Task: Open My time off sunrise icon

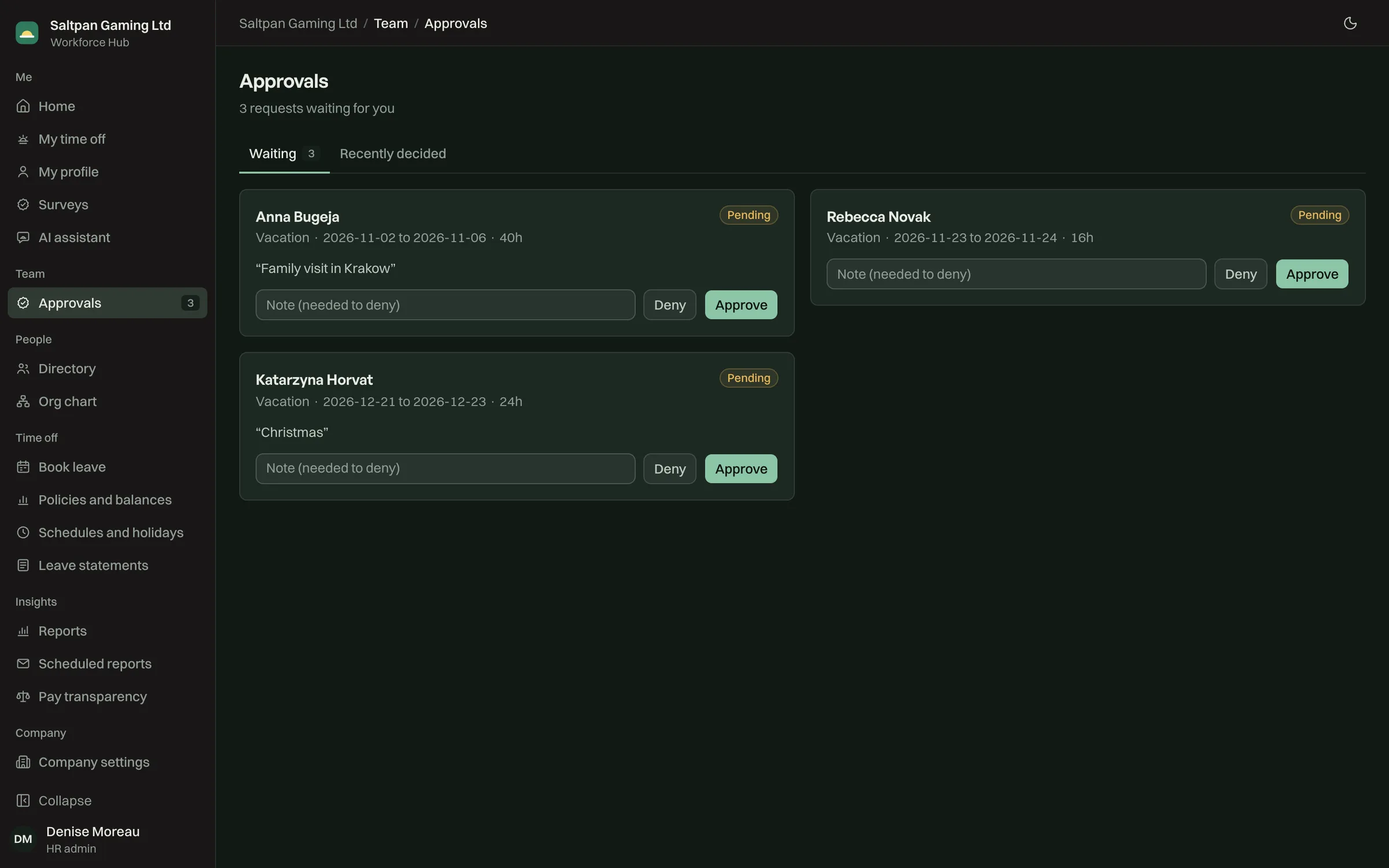Action: [23, 139]
